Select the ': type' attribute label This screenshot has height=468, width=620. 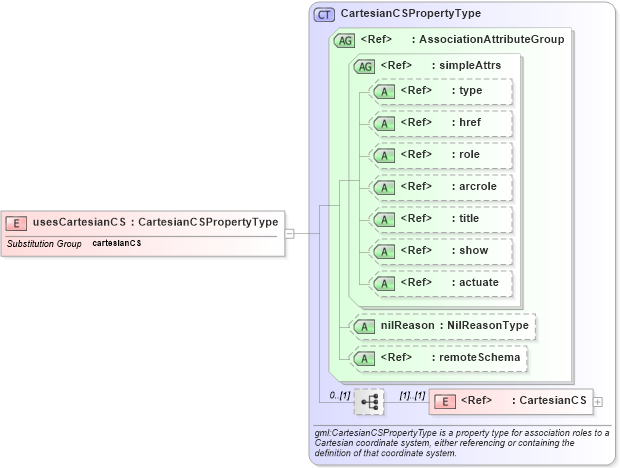pos(467,91)
